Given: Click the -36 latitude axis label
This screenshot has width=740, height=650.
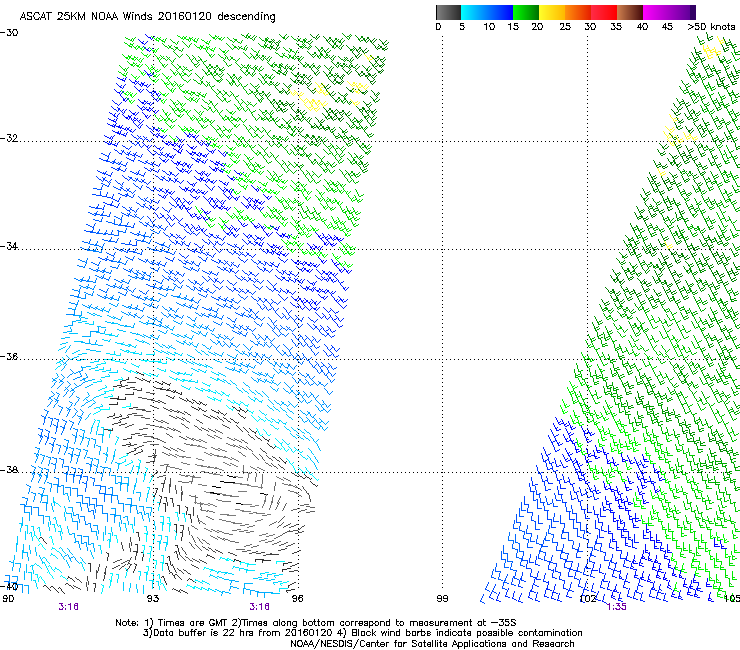Looking at the screenshot, I should click(9, 356).
